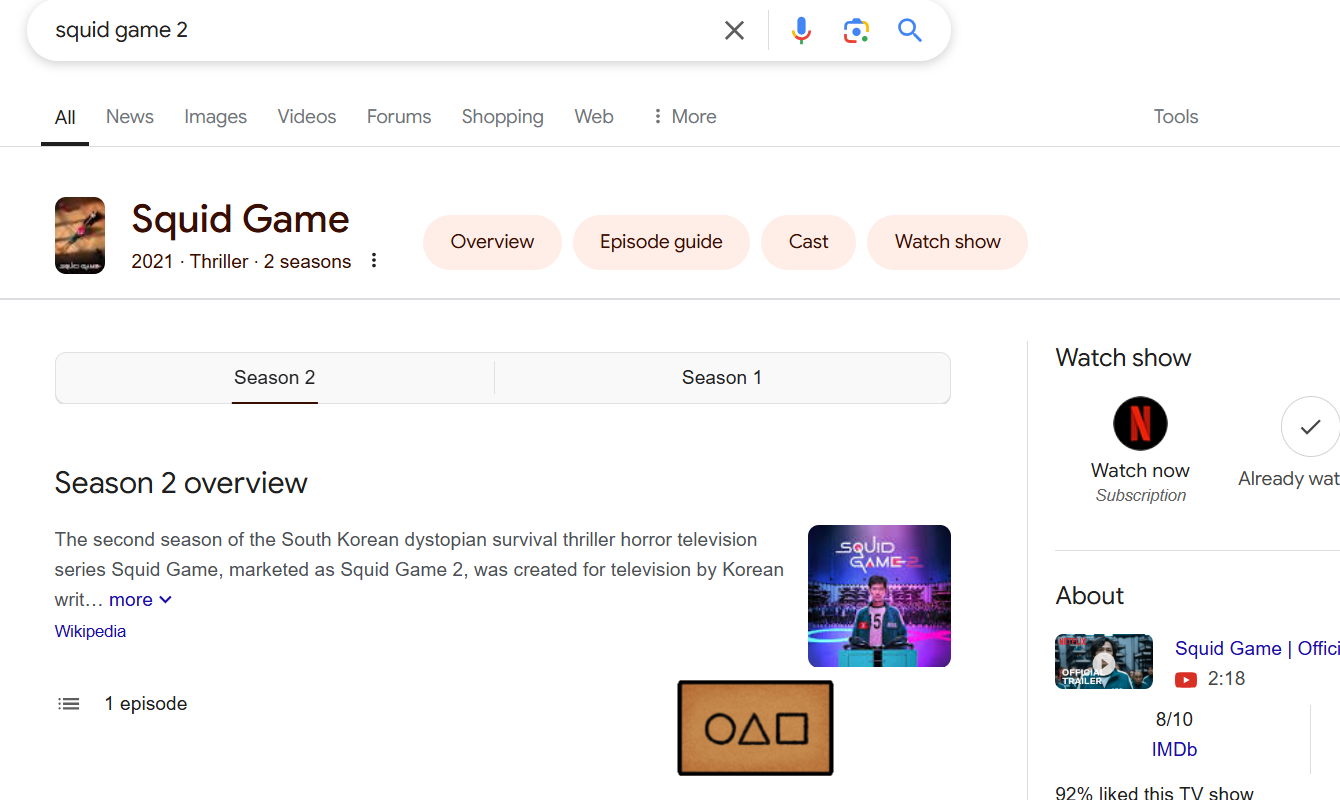The image size is (1340, 800).
Task: Open the More search filters menu
Action: [x=684, y=116]
